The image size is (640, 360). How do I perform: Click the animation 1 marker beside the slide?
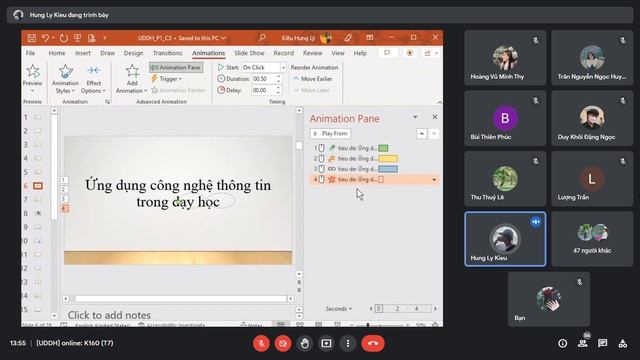(64, 180)
